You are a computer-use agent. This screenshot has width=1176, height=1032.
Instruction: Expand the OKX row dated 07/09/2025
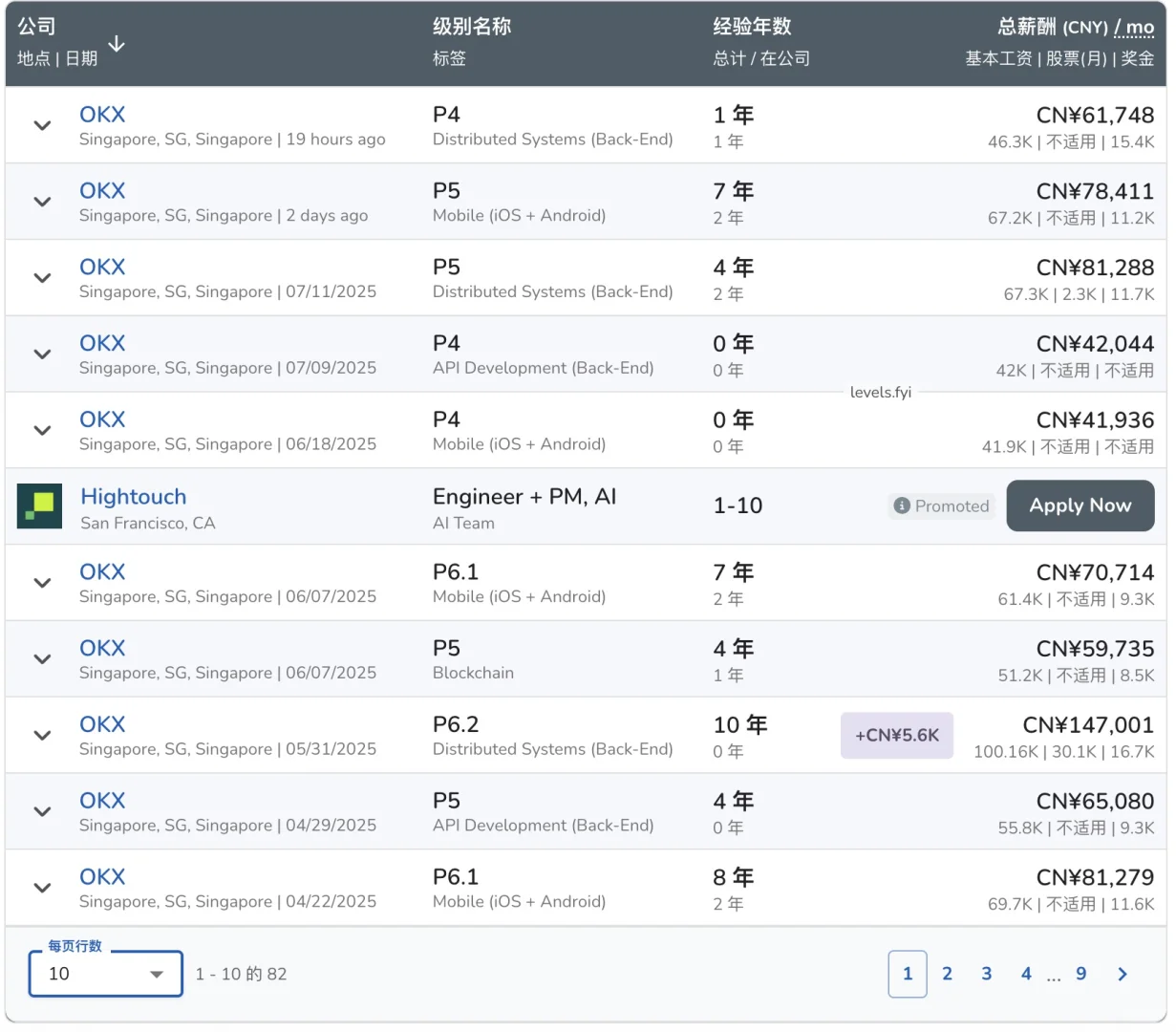(42, 354)
